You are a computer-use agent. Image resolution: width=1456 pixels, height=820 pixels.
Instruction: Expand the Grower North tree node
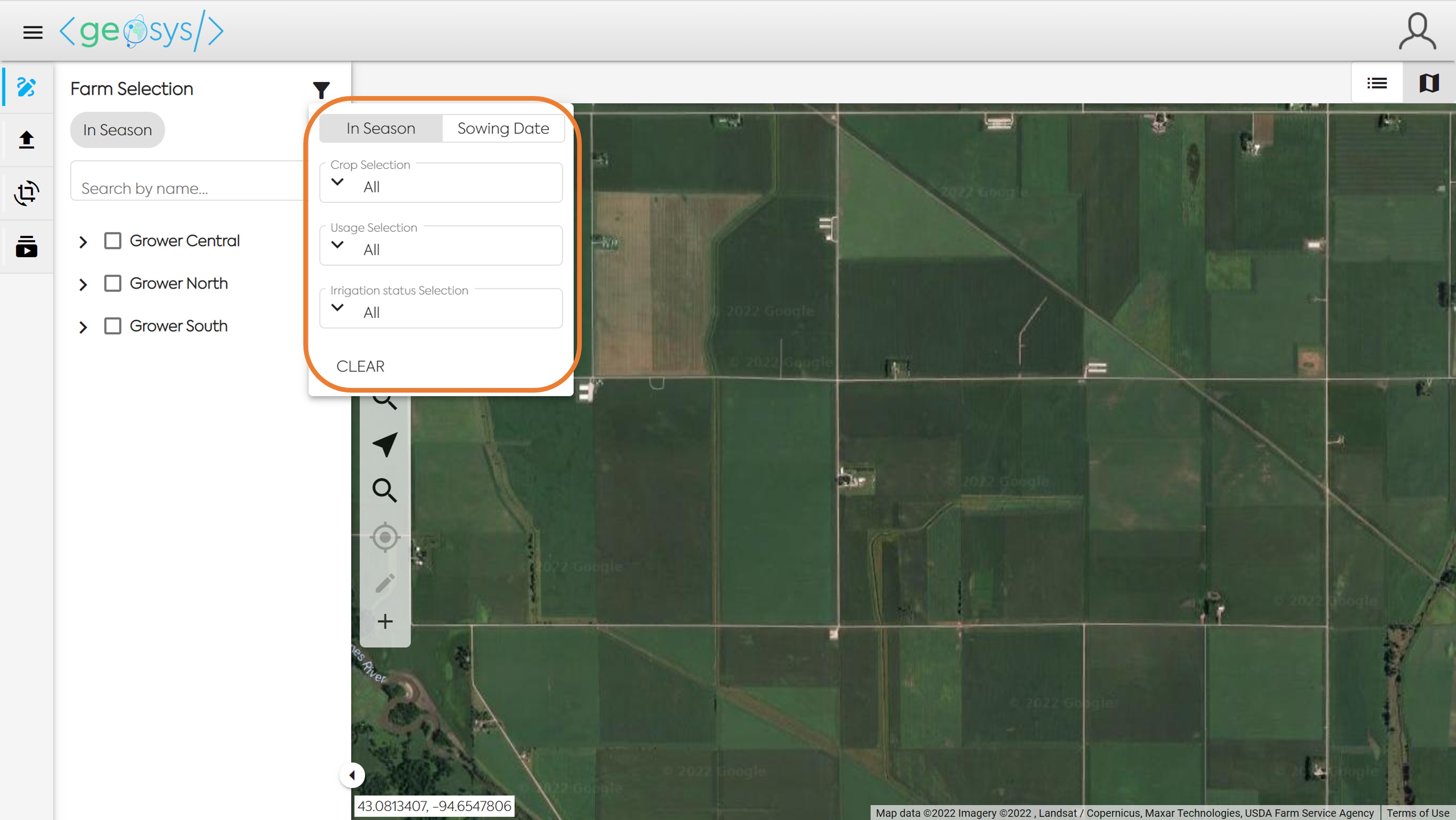pos(83,284)
